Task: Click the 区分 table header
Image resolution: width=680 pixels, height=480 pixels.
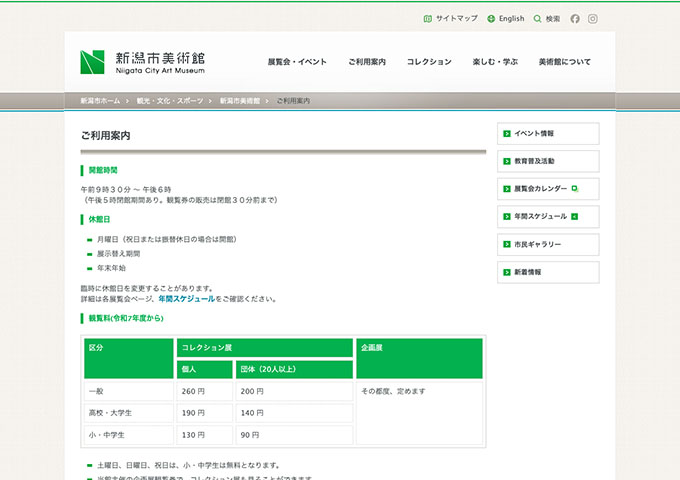Action: coord(129,359)
